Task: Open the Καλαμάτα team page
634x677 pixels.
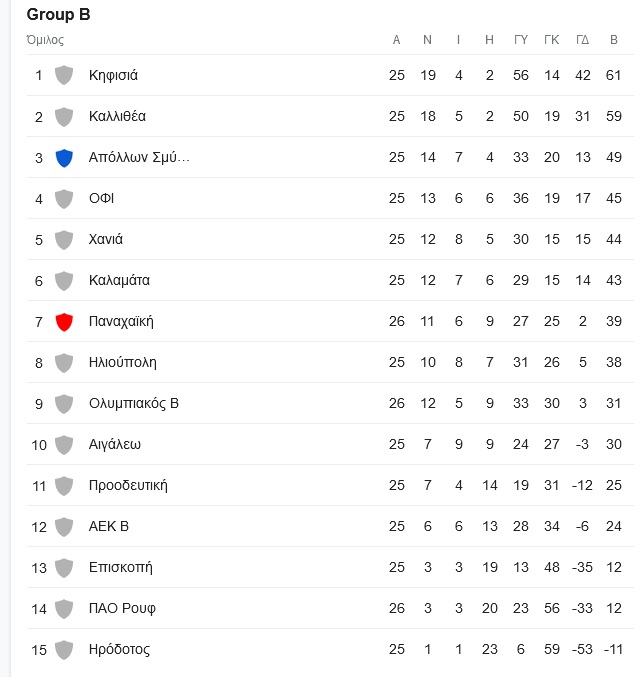Action: click(x=119, y=280)
